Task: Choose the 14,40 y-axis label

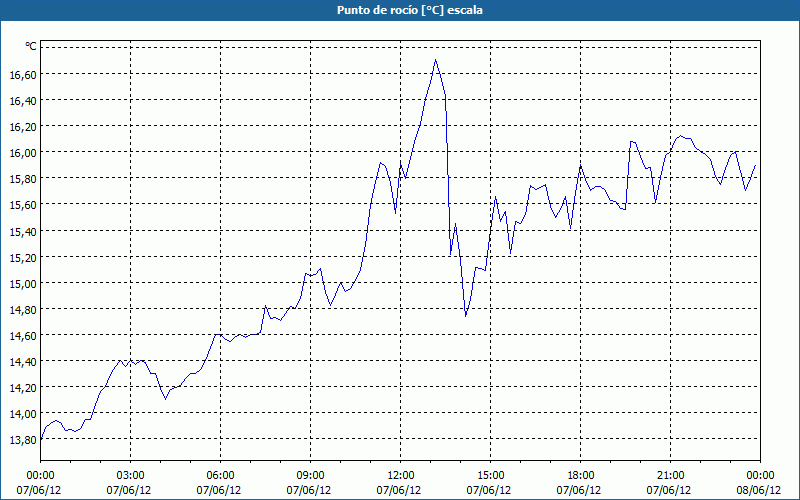Action: click(23, 361)
